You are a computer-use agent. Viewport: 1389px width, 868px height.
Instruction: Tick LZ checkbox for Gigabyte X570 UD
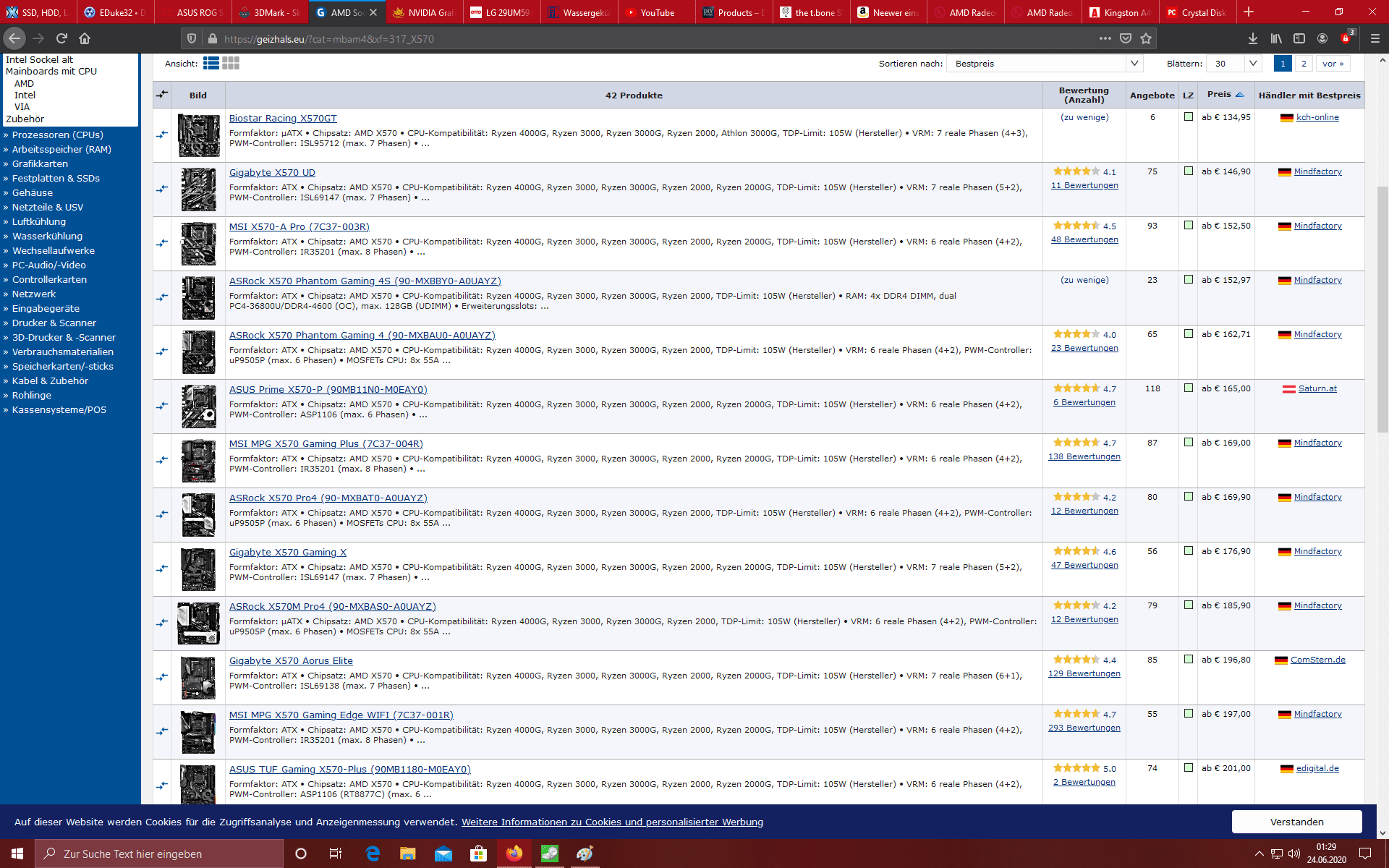pos(1188,171)
